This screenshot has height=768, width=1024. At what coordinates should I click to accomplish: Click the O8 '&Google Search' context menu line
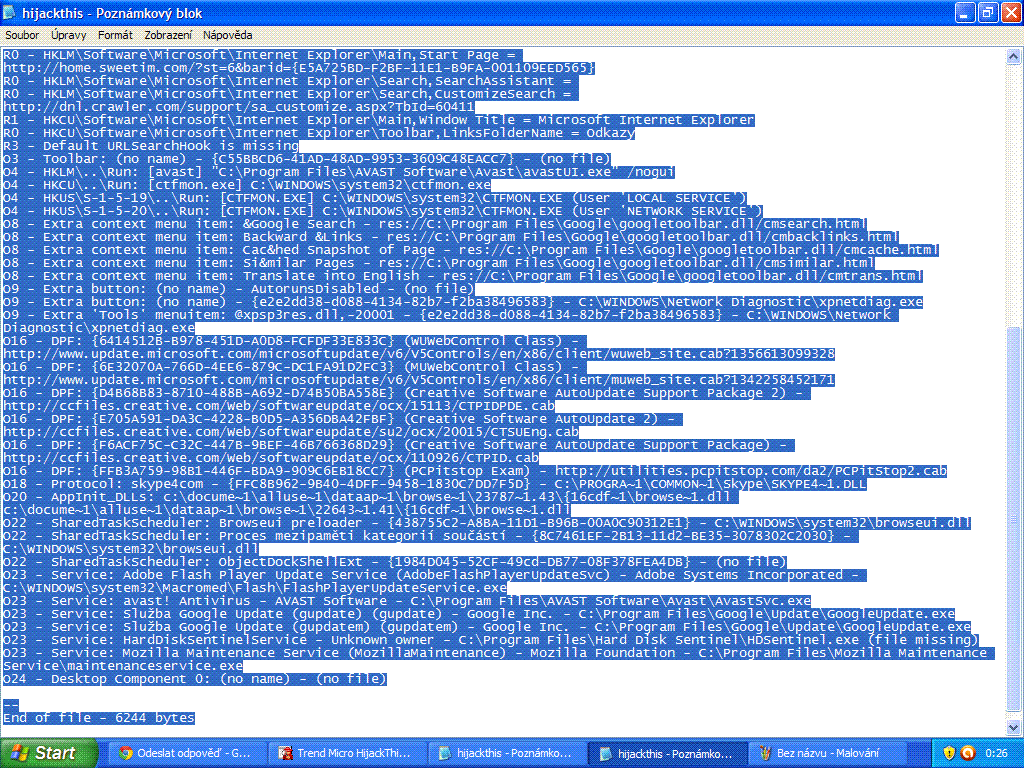click(435, 224)
